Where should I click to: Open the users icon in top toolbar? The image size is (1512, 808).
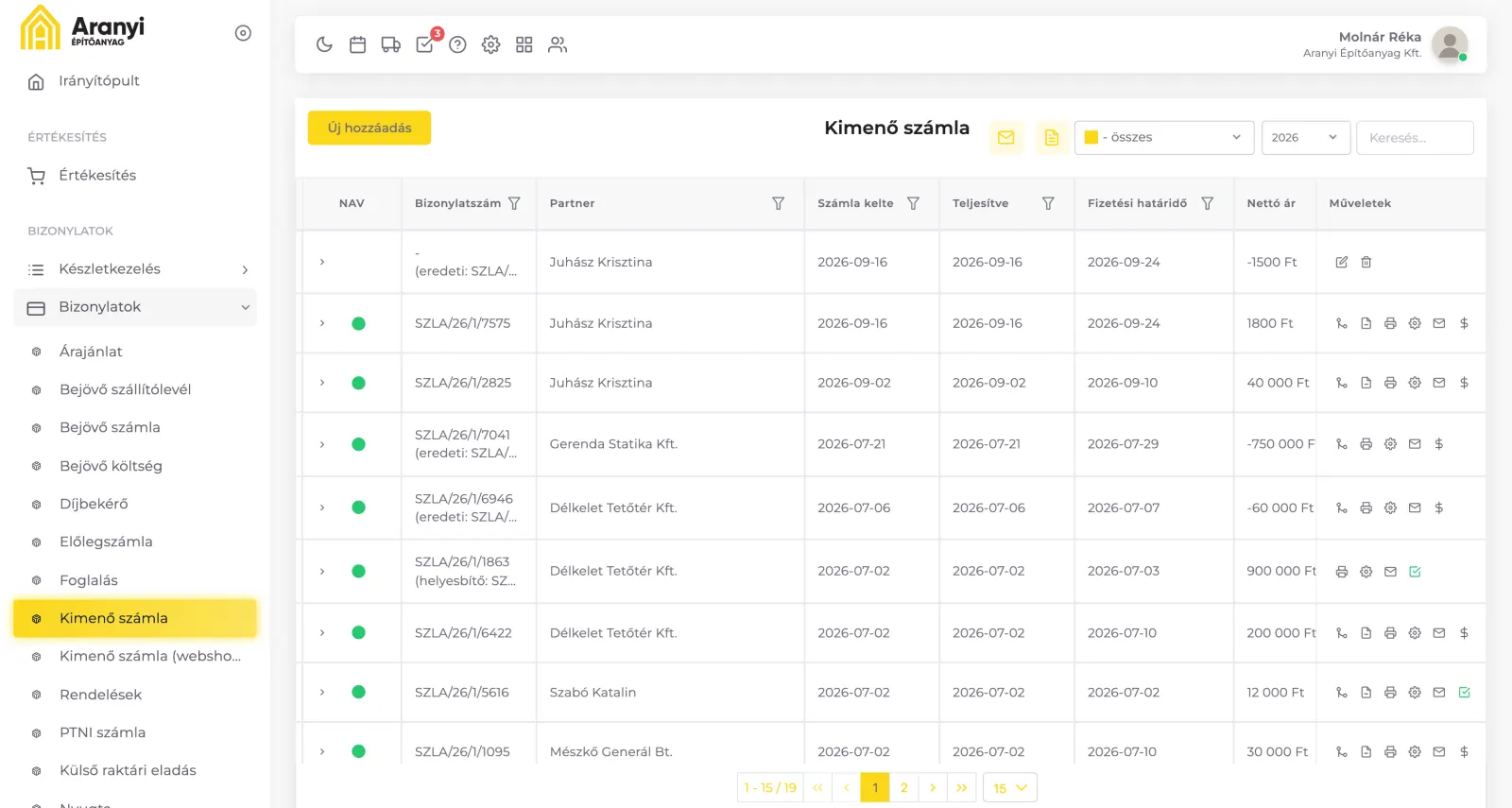558,44
